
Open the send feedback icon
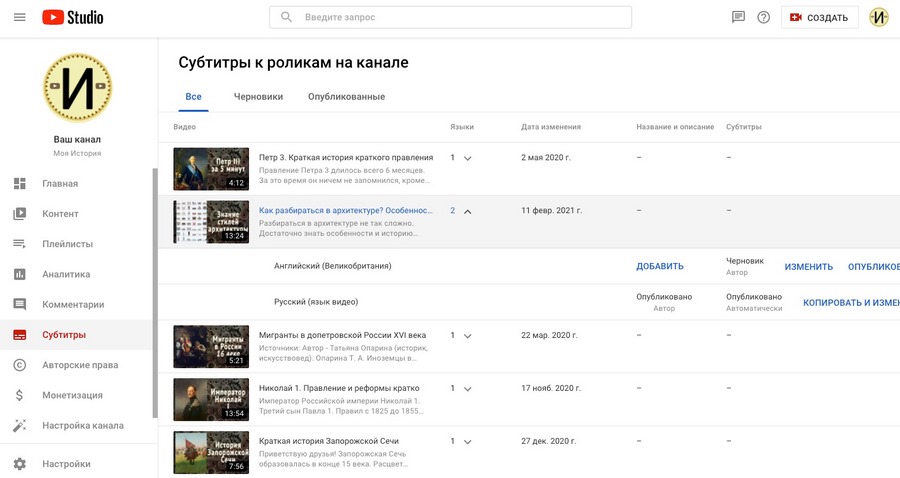coord(738,17)
